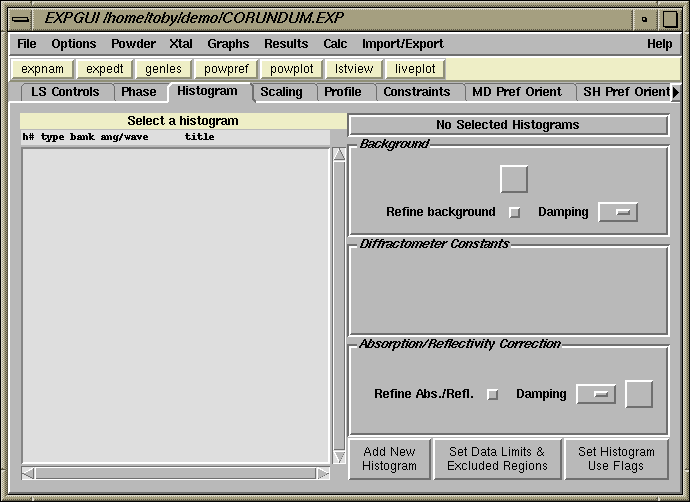Viewport: 690px width, 502px height.
Task: Open the Powder menu
Action: tap(133, 44)
